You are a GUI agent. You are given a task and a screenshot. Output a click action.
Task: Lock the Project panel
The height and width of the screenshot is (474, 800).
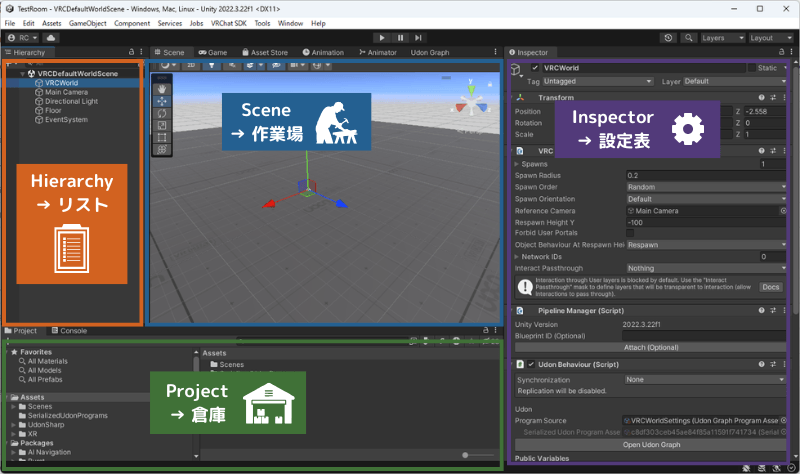(485, 330)
